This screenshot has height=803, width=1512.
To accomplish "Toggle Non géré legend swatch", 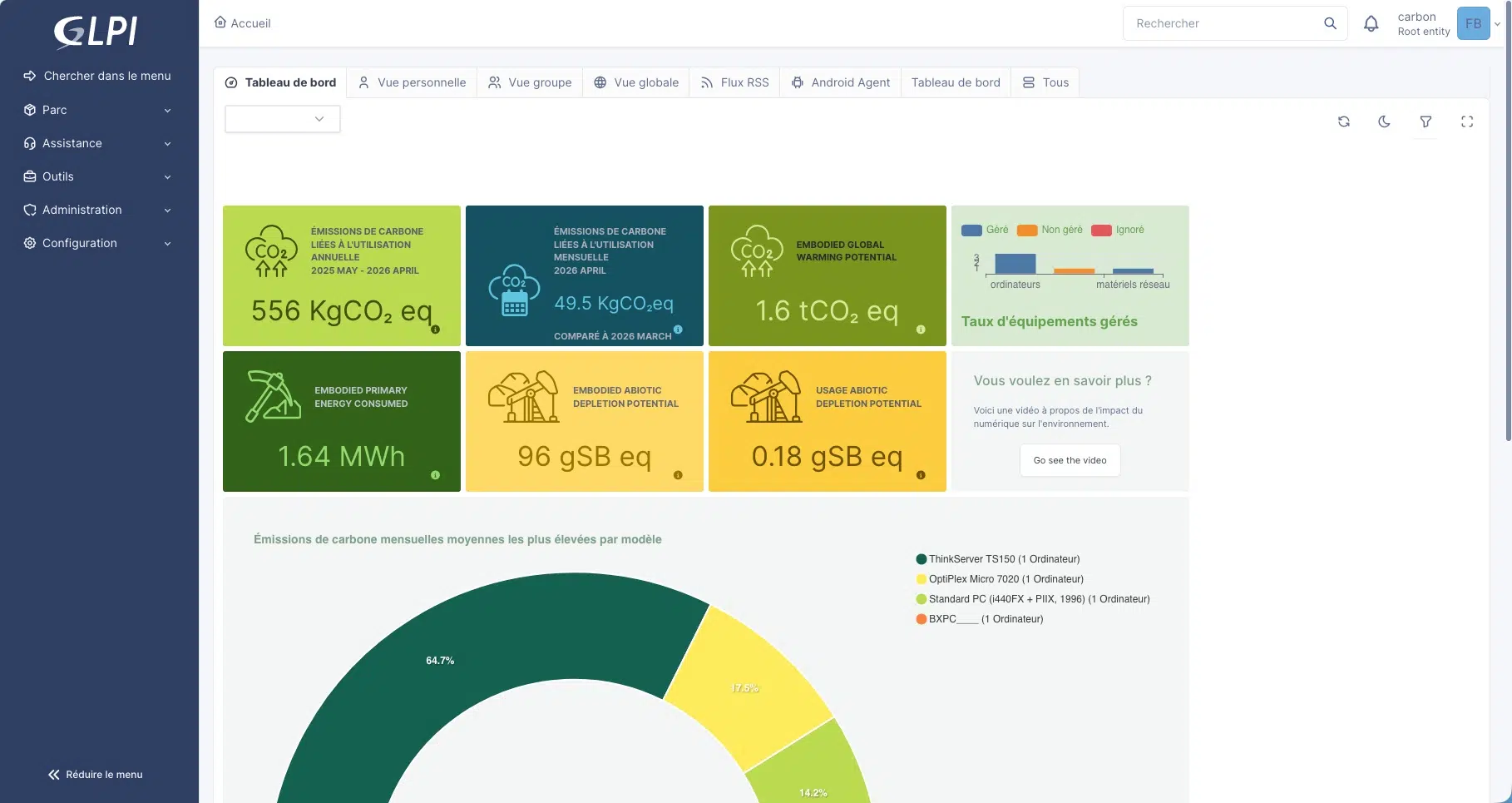I will click(1027, 230).
